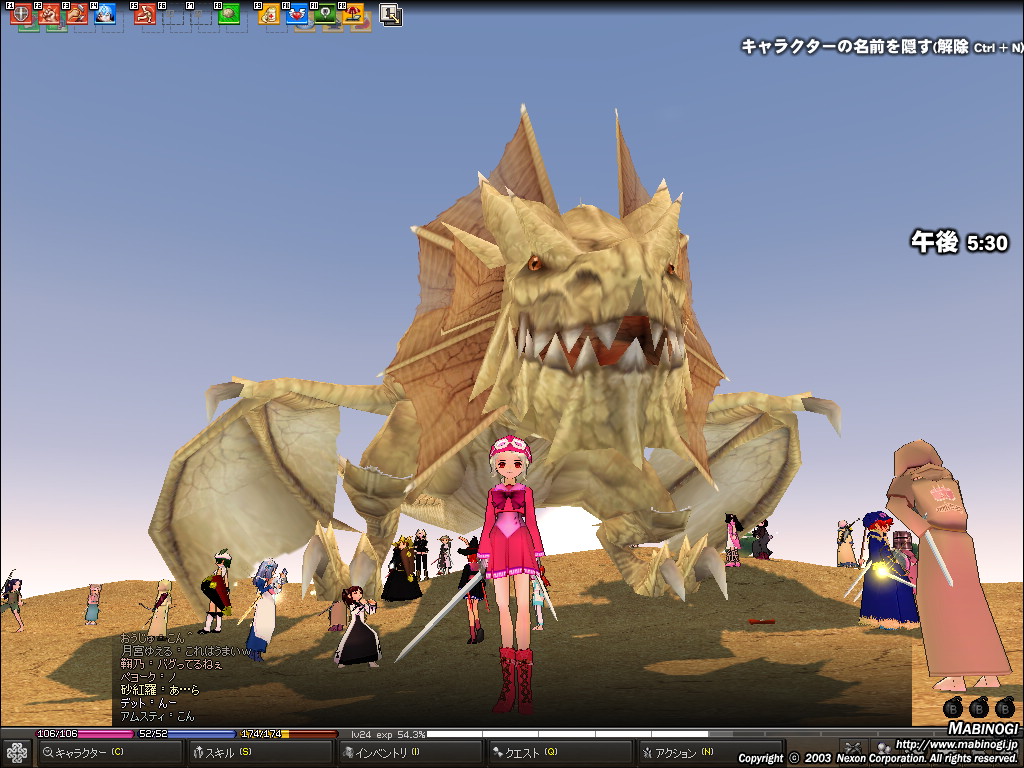Screen dimensions: 1024x768
Task: Open the アクション (N) action menu
Action: point(711,752)
